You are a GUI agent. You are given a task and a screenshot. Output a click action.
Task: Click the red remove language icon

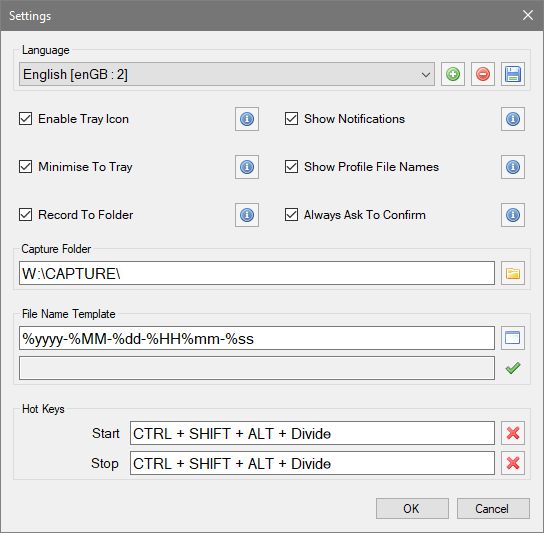click(483, 74)
